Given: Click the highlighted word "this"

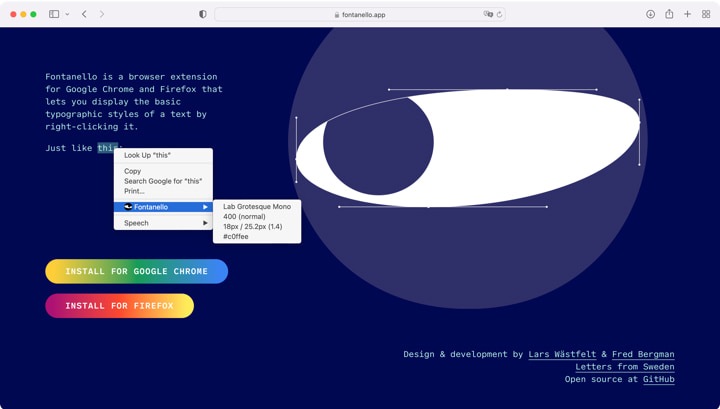Looking at the screenshot, I should pyautogui.click(x=106, y=148).
